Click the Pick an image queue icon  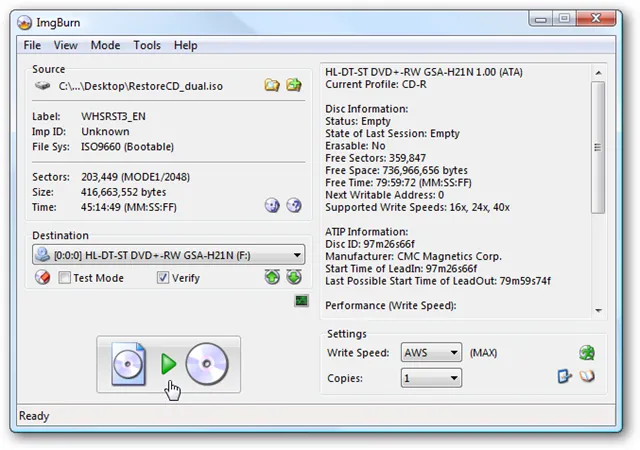tap(294, 86)
